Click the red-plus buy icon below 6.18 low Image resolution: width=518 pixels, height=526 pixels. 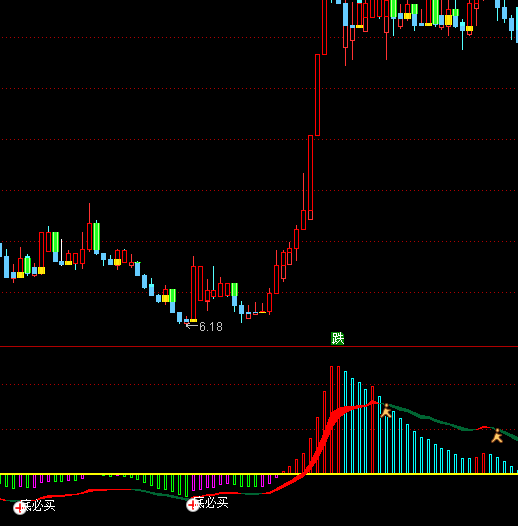193,505
